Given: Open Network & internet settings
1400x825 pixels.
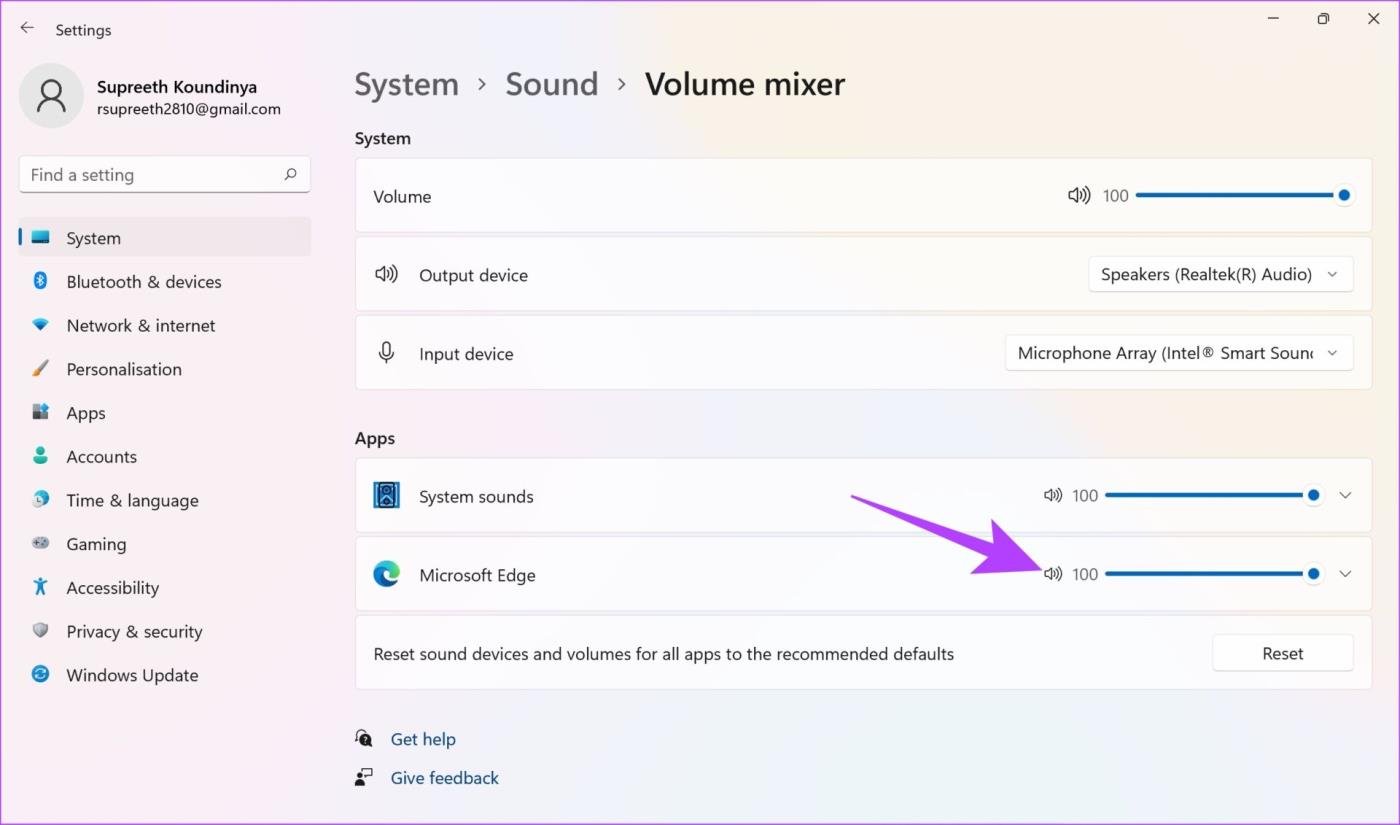Looking at the screenshot, I should pos(165,325).
